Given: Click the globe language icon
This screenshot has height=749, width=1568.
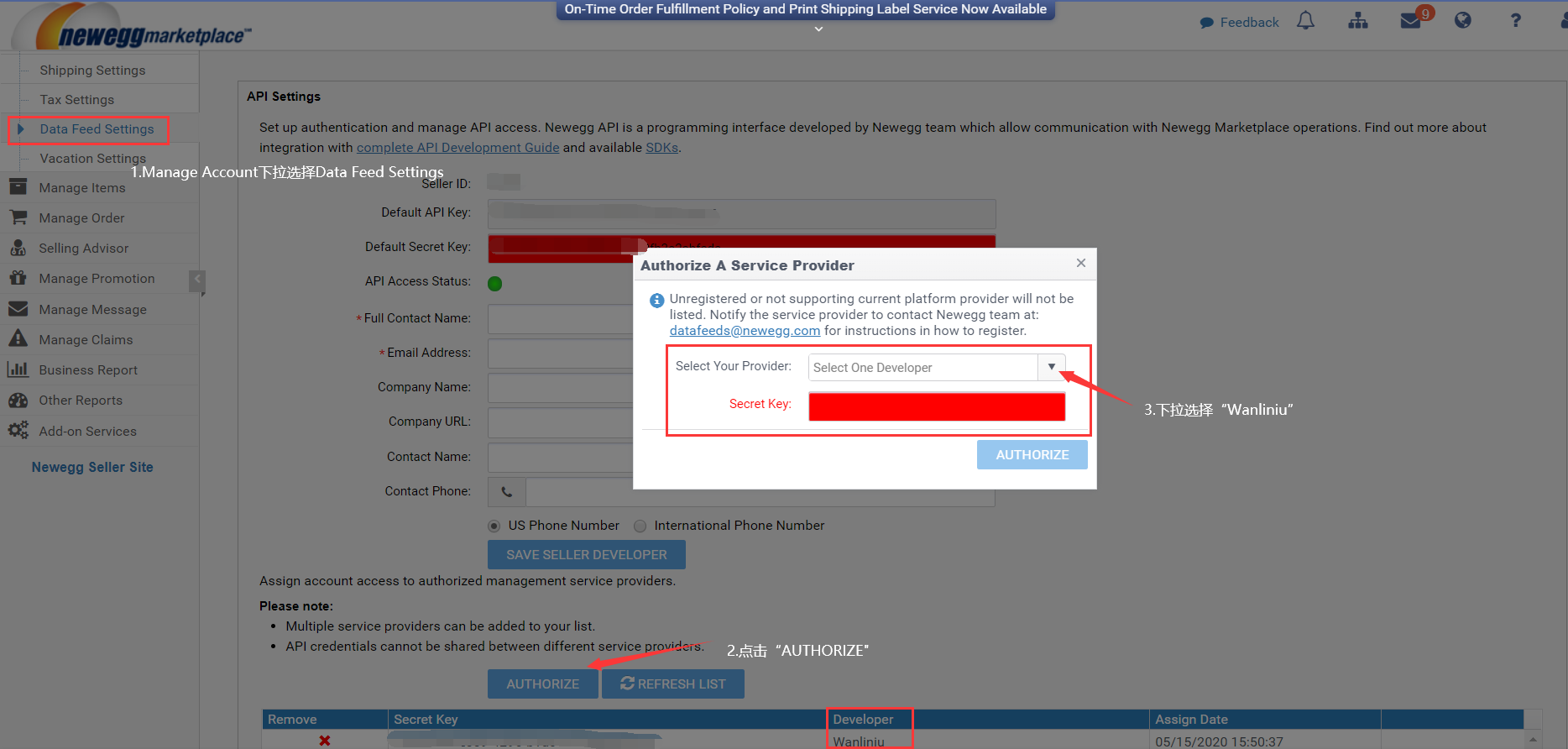Looking at the screenshot, I should tap(1463, 21).
